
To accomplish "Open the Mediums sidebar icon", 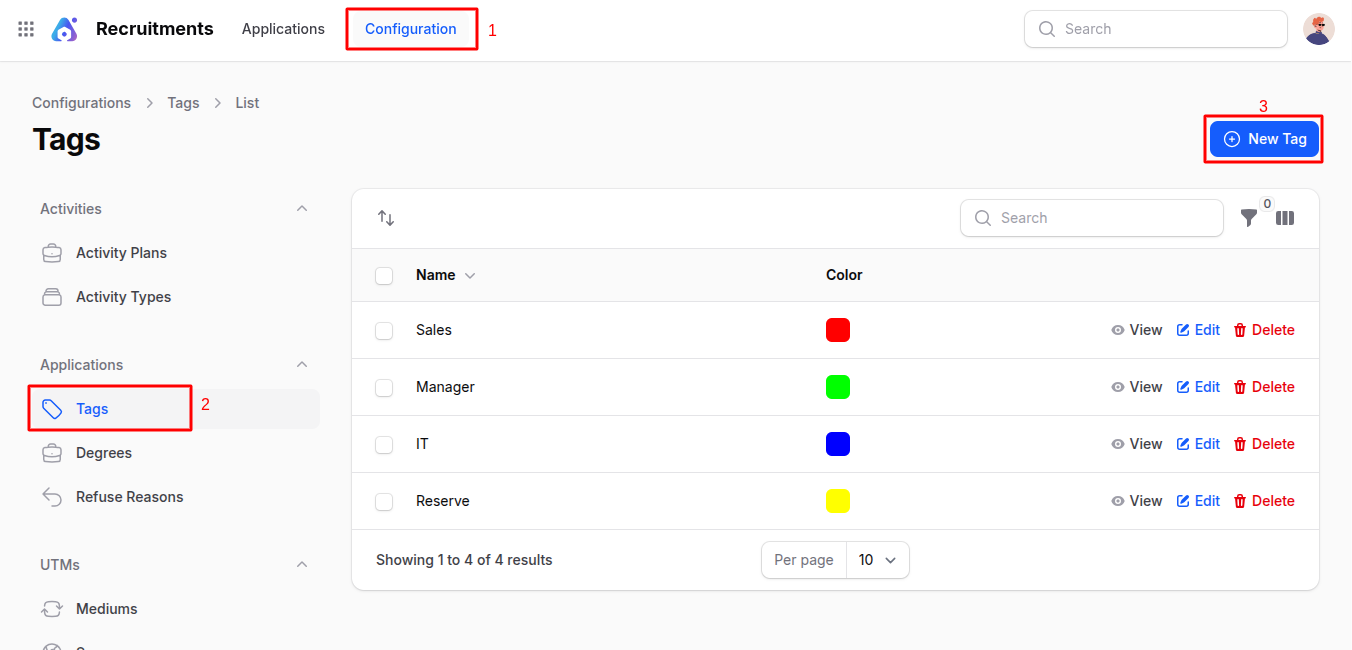I will [52, 608].
